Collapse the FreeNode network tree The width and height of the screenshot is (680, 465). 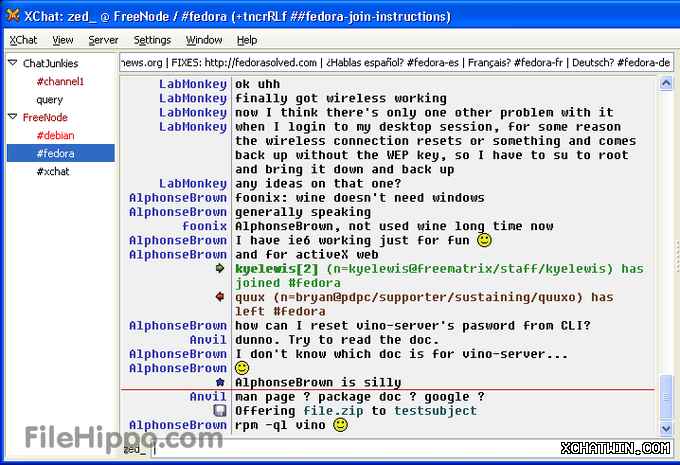tap(13, 117)
